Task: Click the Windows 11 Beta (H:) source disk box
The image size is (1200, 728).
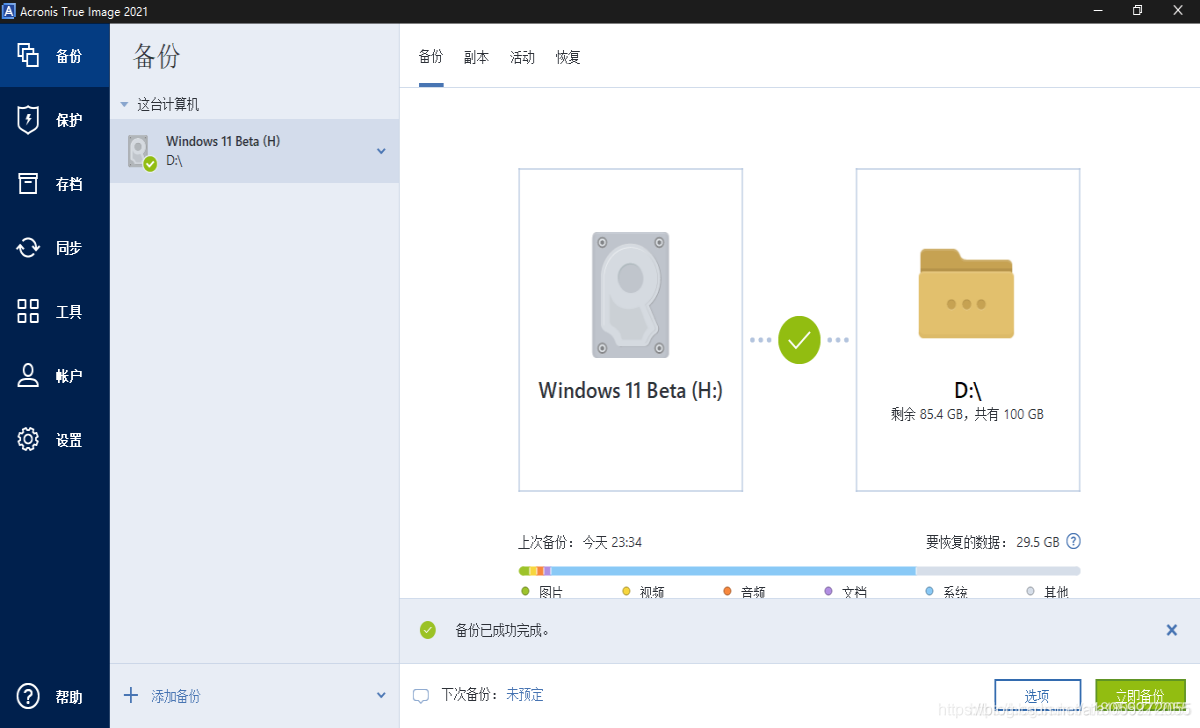Action: 630,330
